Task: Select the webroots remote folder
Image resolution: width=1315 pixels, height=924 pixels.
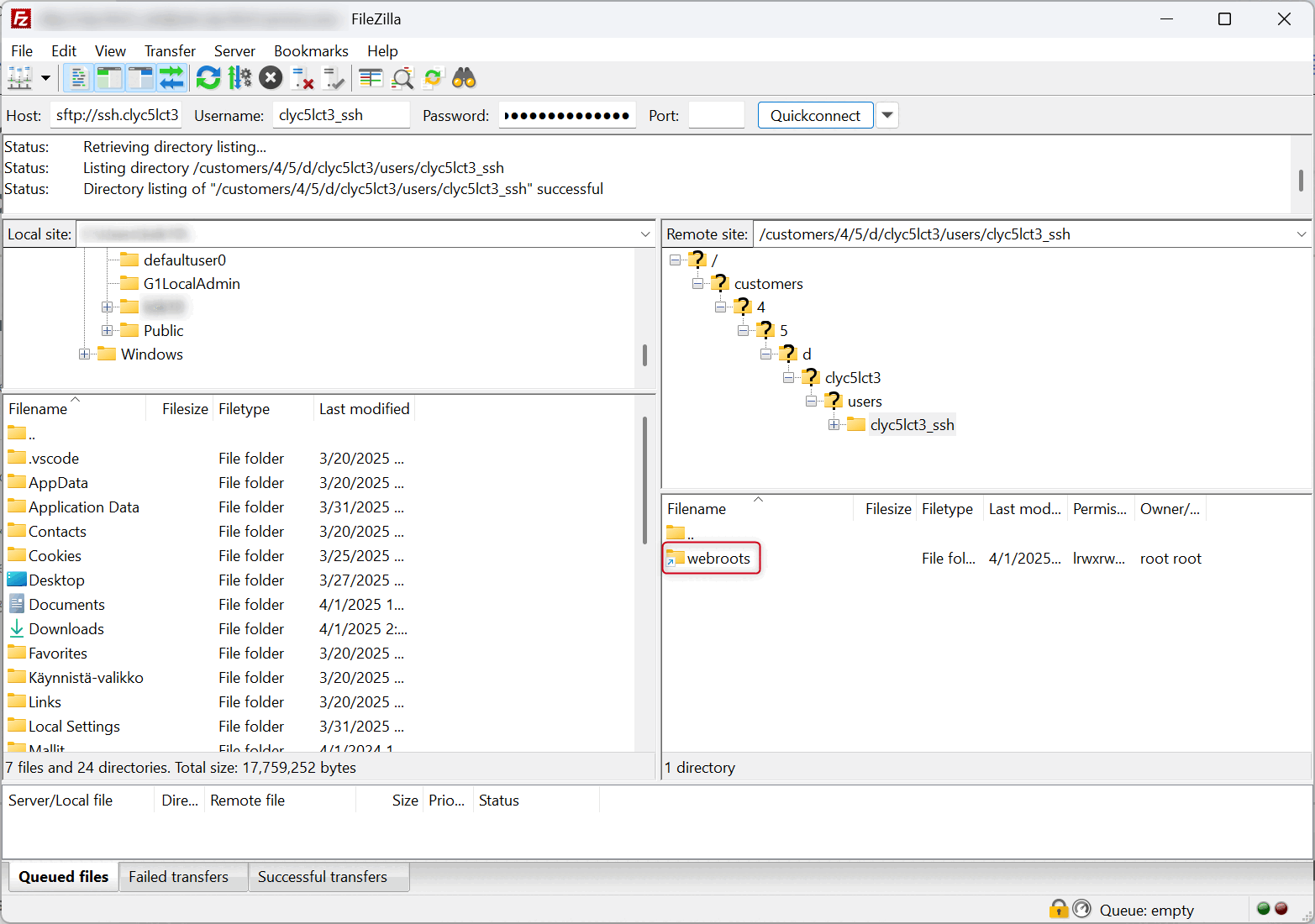Action: [x=718, y=559]
